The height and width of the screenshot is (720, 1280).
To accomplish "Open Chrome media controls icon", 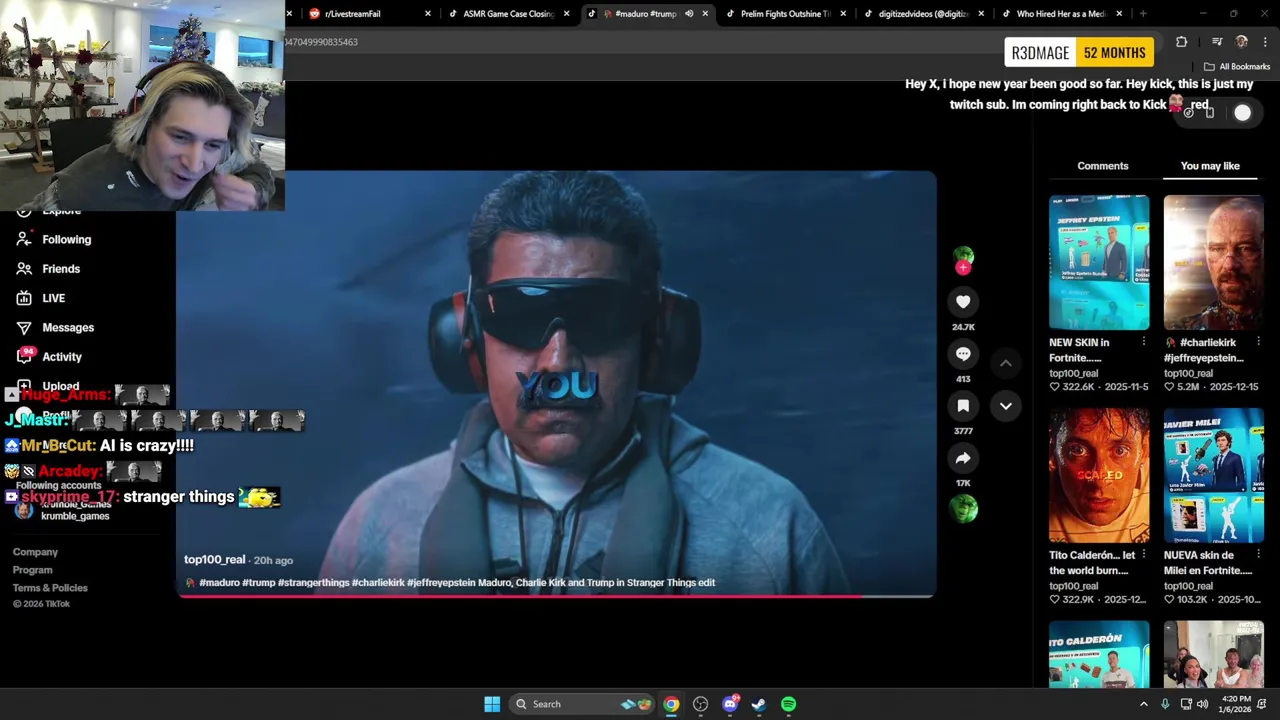I will point(1217,42).
